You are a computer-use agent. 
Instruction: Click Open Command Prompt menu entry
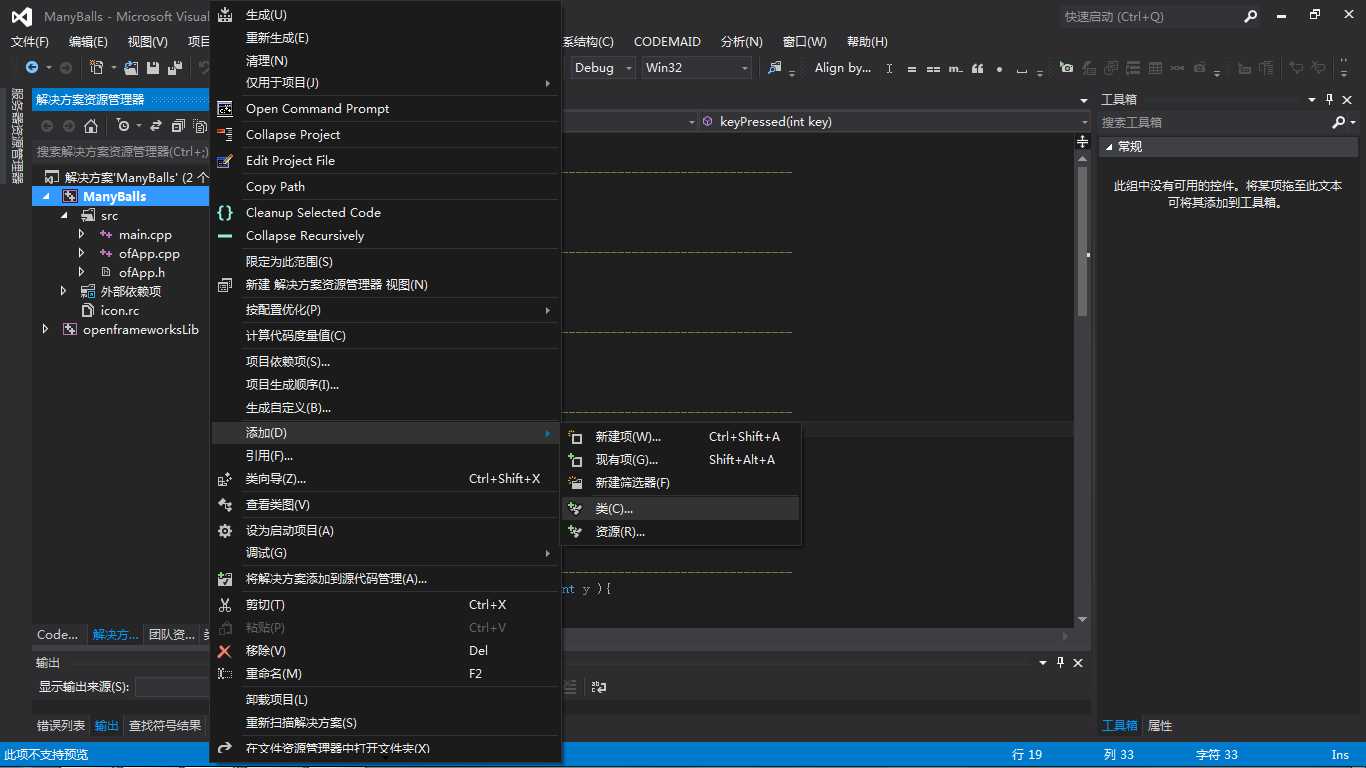click(x=317, y=109)
